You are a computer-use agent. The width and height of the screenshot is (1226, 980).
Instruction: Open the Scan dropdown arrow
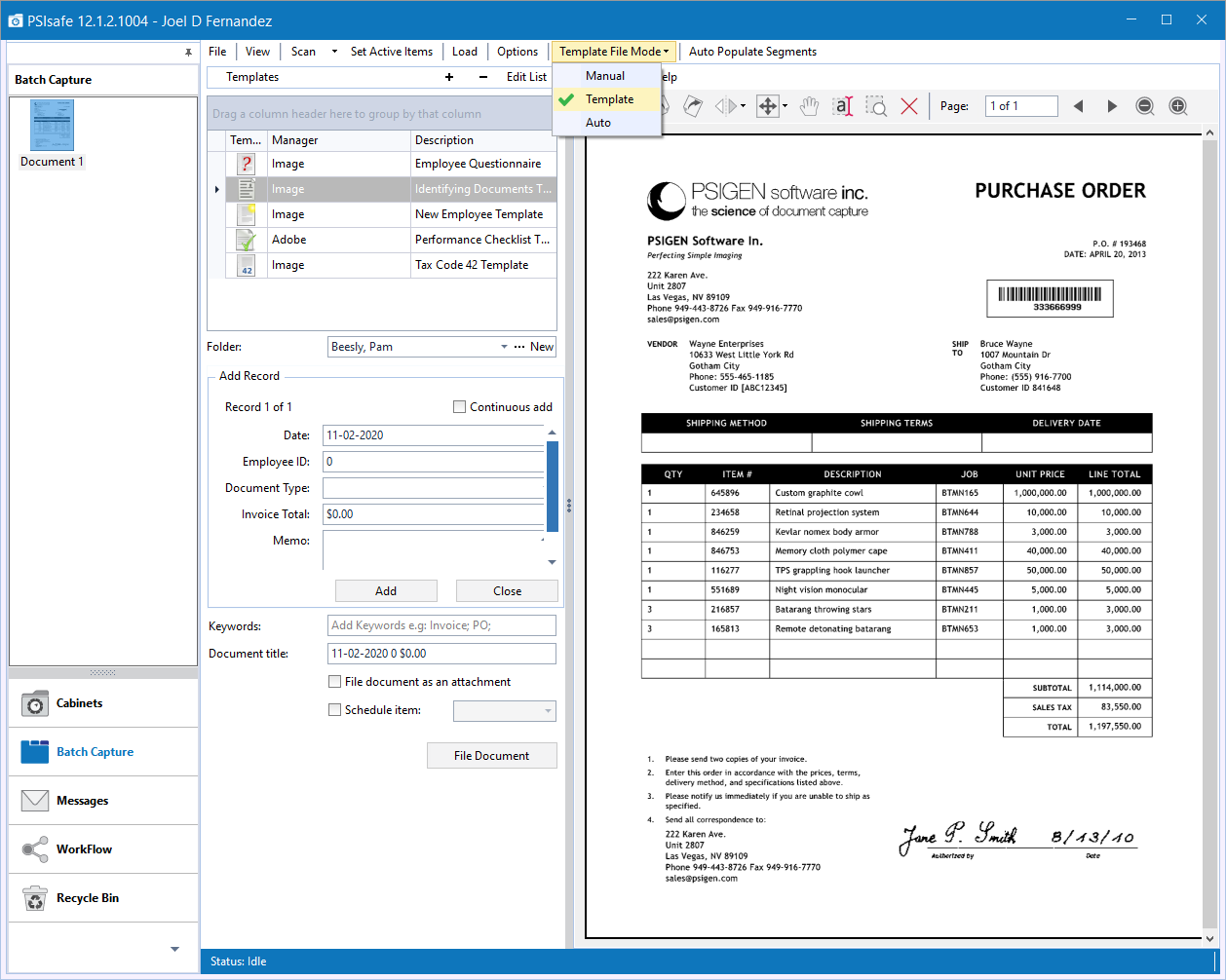click(334, 52)
